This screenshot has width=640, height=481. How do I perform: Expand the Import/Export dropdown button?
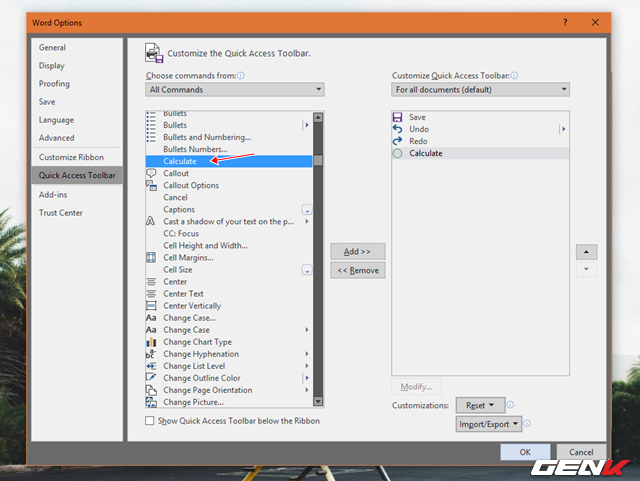tap(489, 424)
